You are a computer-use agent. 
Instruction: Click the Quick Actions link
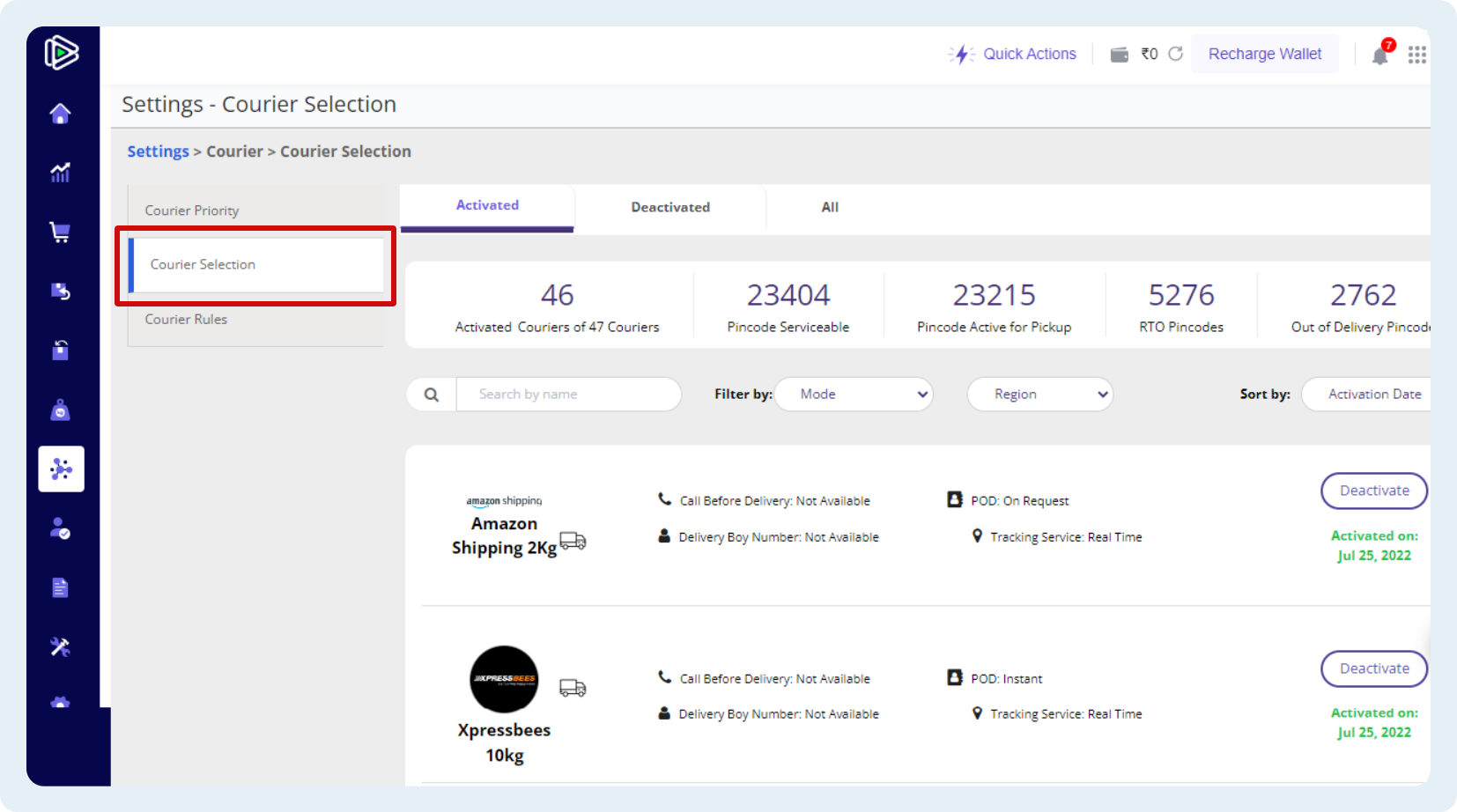point(1030,54)
